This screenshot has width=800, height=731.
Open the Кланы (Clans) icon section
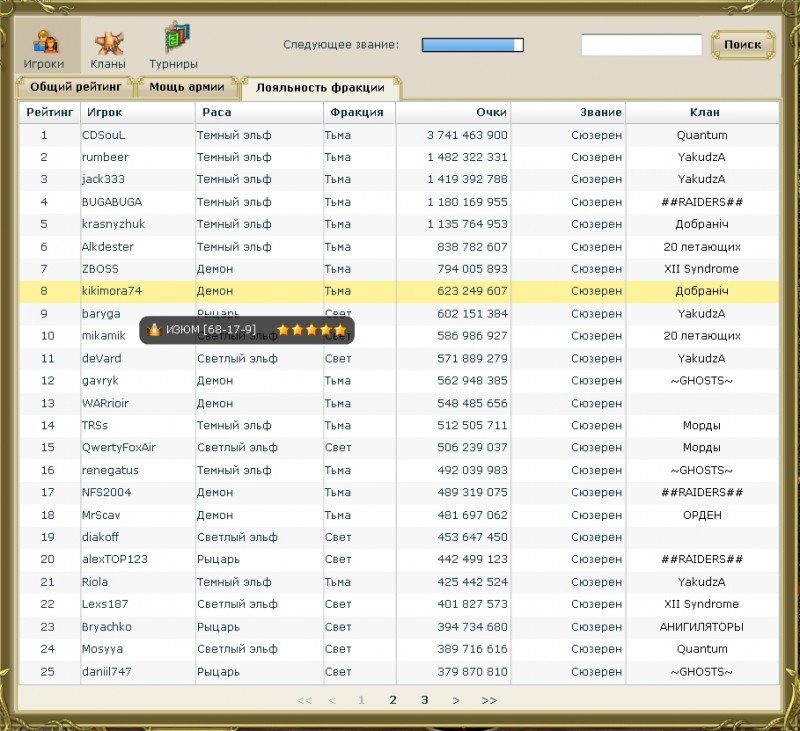(x=108, y=48)
